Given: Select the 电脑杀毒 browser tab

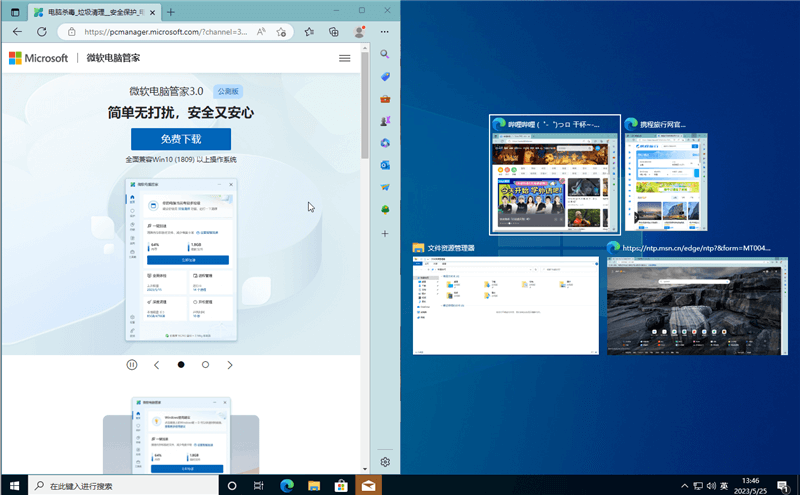Looking at the screenshot, I should pyautogui.click(x=95, y=12).
